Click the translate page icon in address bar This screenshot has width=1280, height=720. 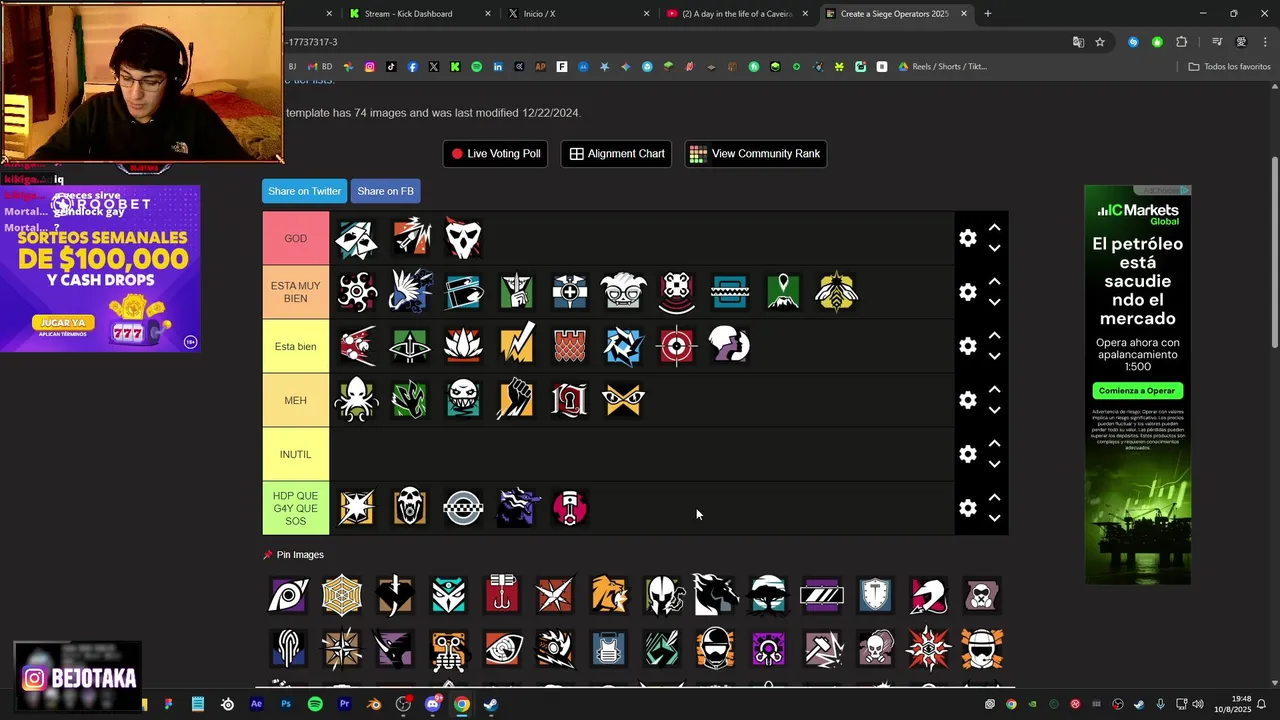(x=1078, y=42)
